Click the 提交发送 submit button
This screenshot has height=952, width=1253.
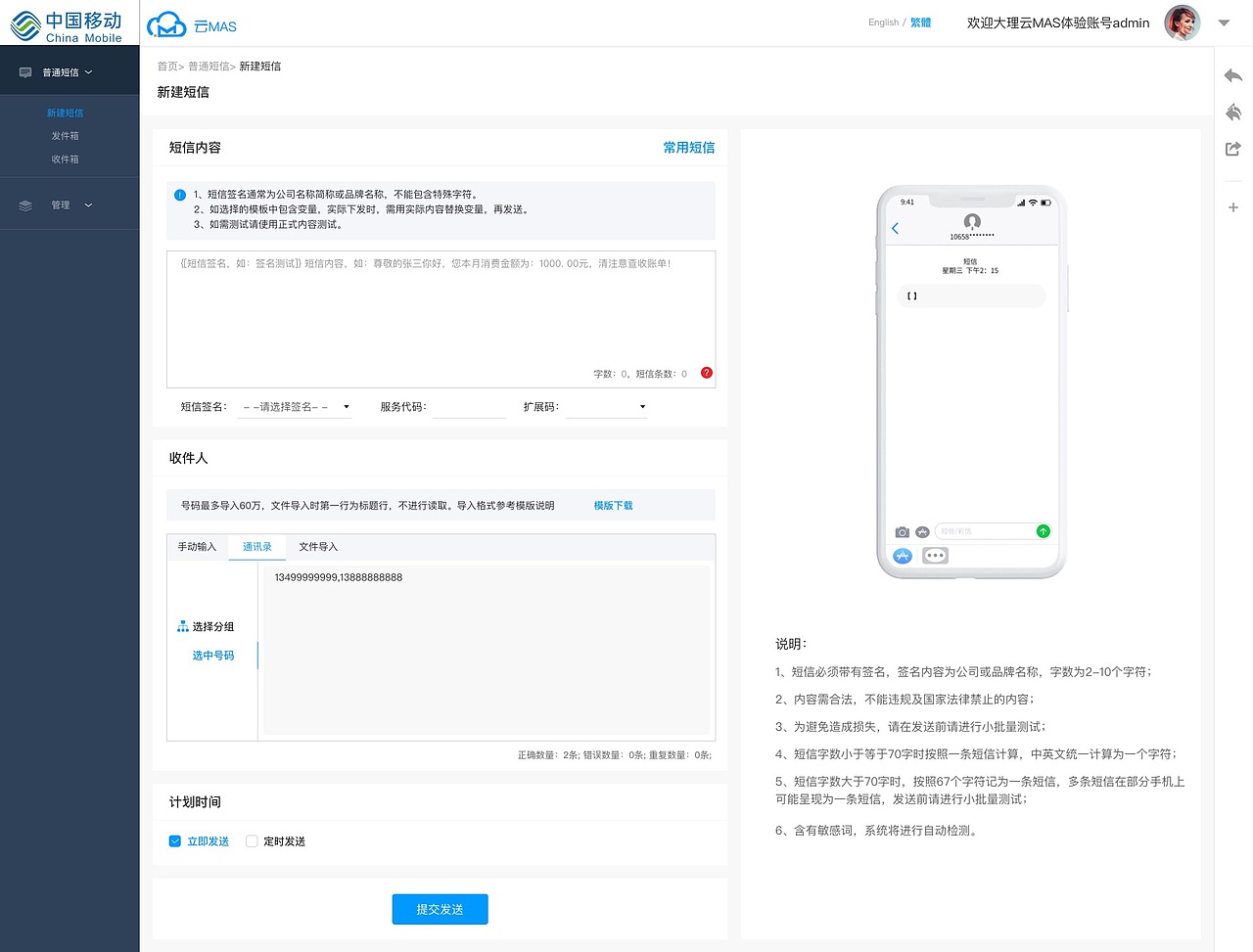pos(440,909)
